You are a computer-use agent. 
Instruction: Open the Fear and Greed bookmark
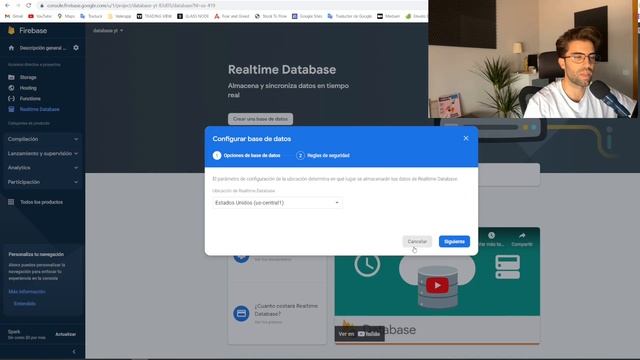pos(232,16)
